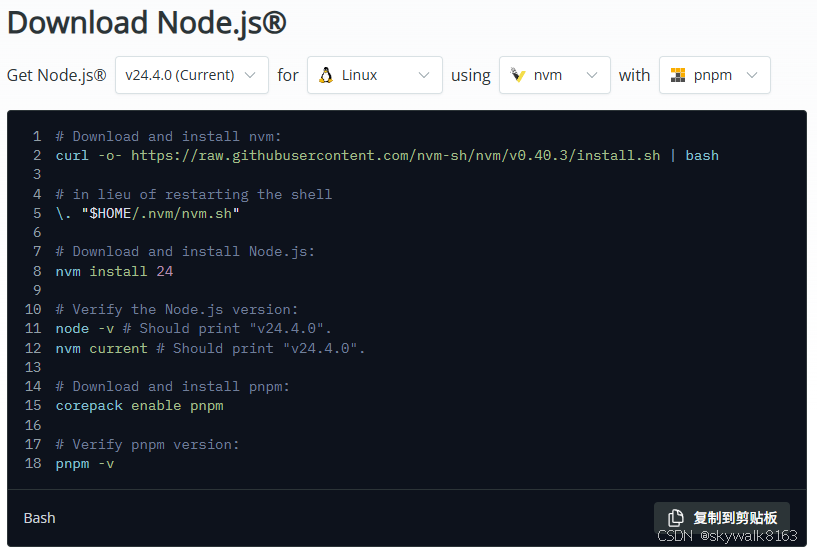The image size is (817, 552).
Task: Click the copy to clipboard button
Action: pos(722,518)
